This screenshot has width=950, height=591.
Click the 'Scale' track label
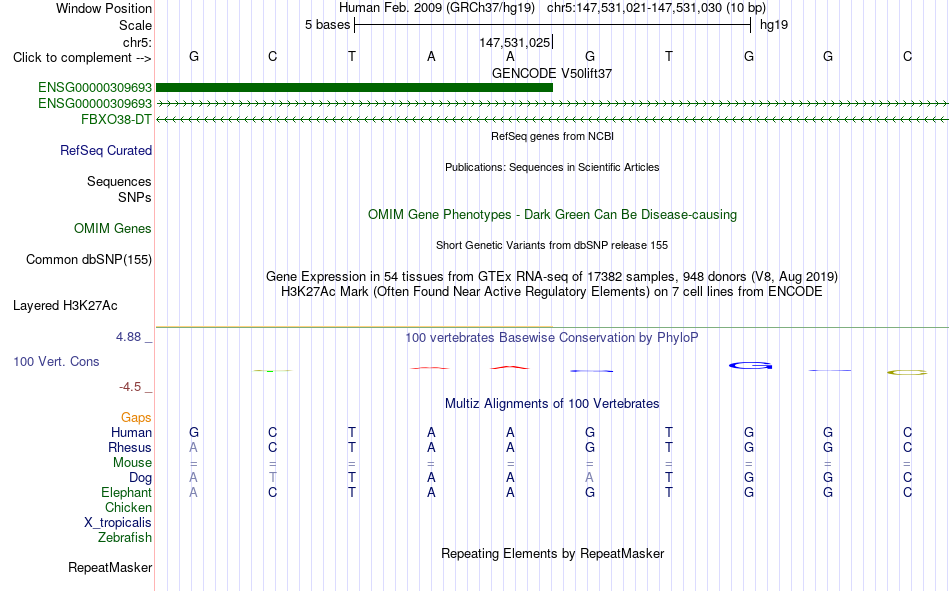coord(135,25)
